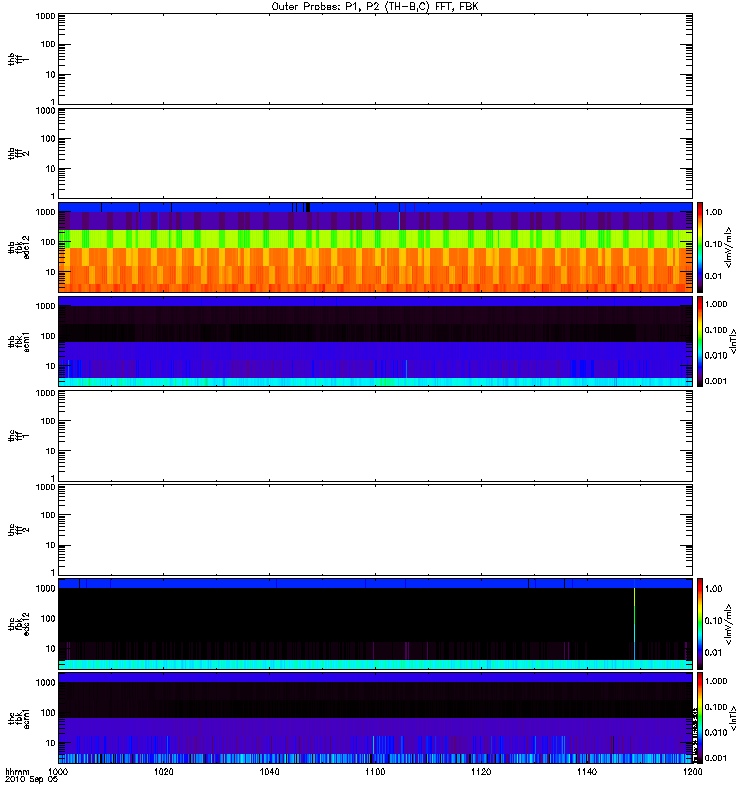Click the '1000' y-axis tick of top thb fff 1 panel
This screenshot has height=800, width=750.
45,16
